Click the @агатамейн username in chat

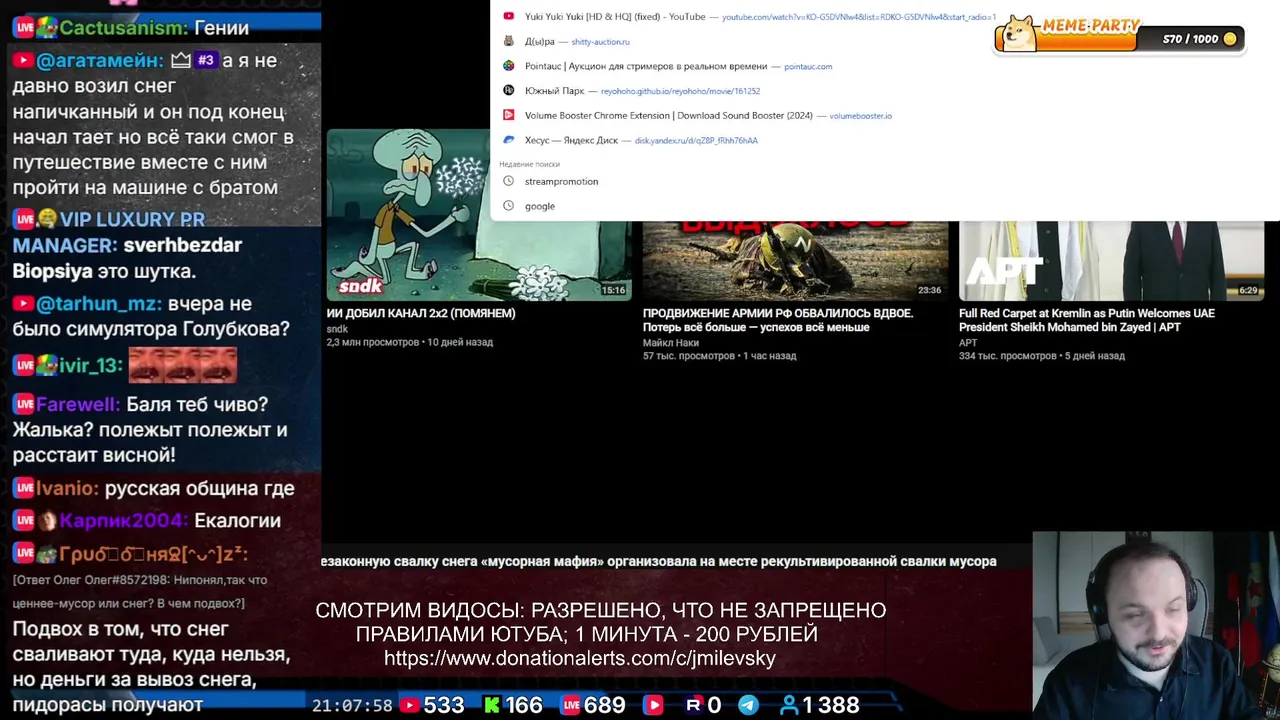(x=99, y=61)
